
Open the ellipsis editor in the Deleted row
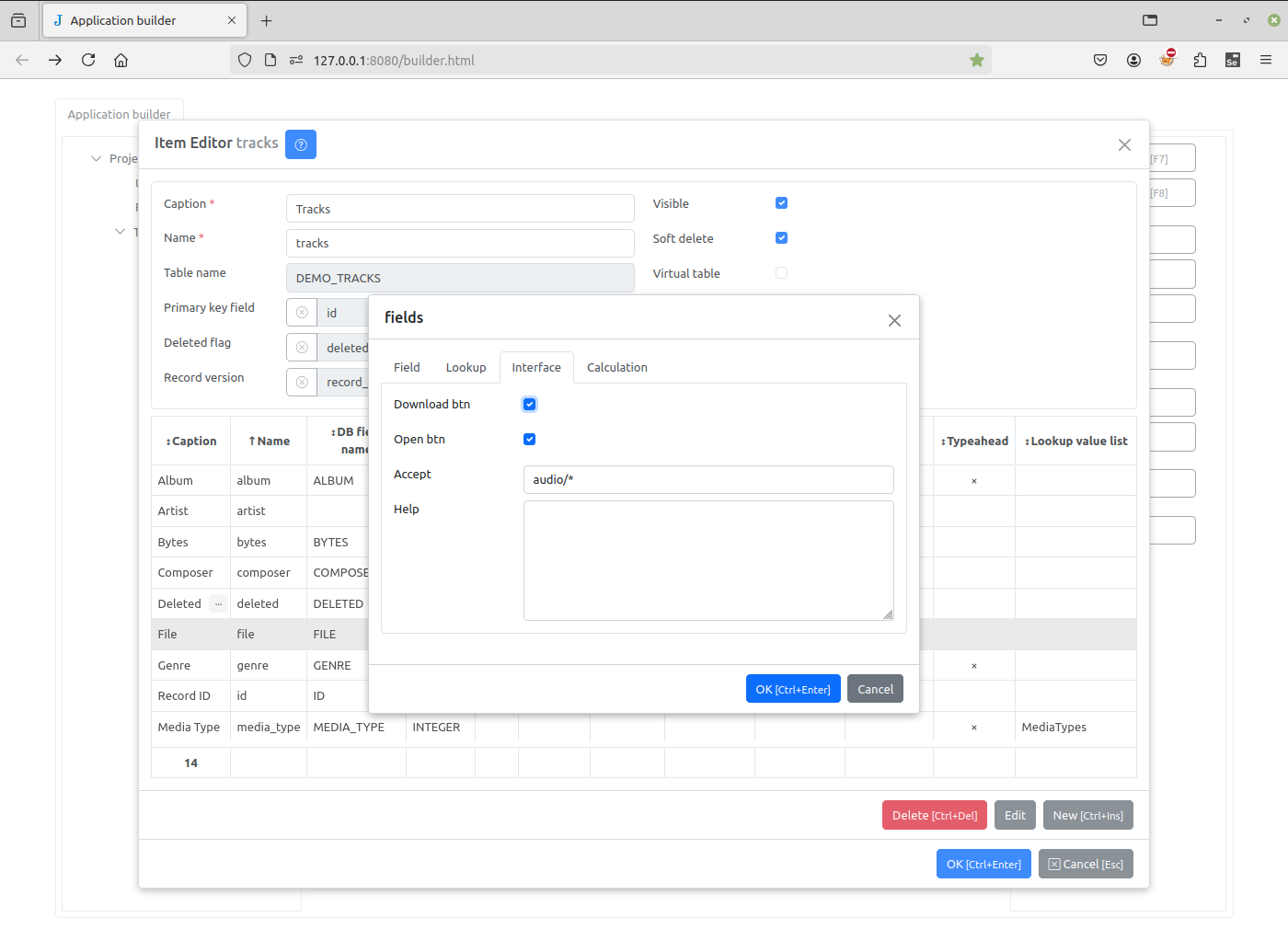[218, 603]
